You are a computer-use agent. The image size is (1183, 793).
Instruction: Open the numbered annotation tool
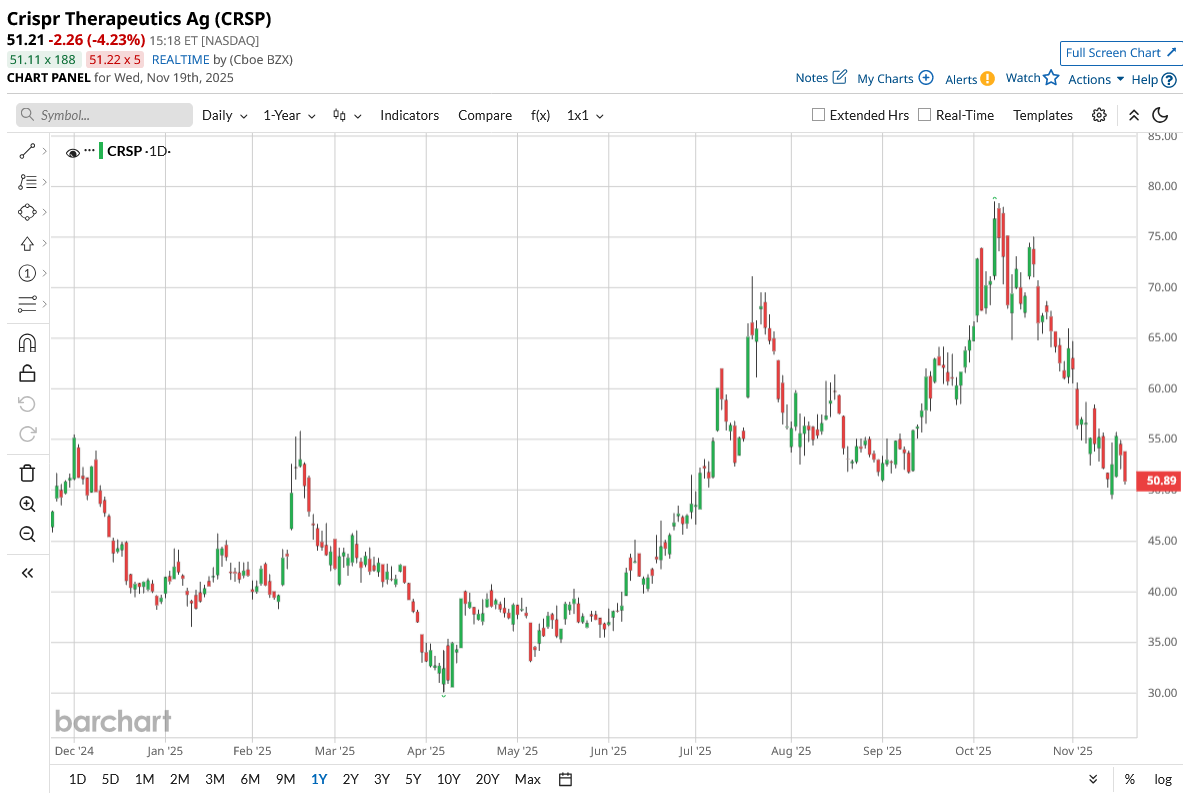pyautogui.click(x=27, y=273)
